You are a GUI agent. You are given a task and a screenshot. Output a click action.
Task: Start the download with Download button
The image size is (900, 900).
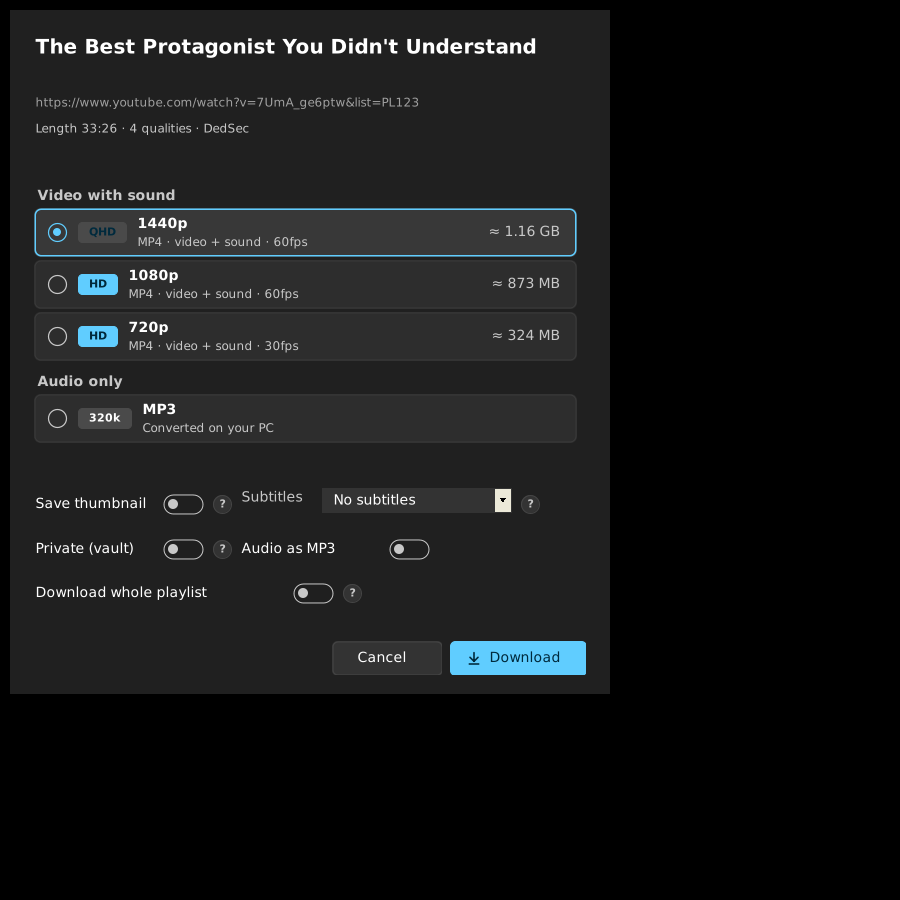[518, 658]
